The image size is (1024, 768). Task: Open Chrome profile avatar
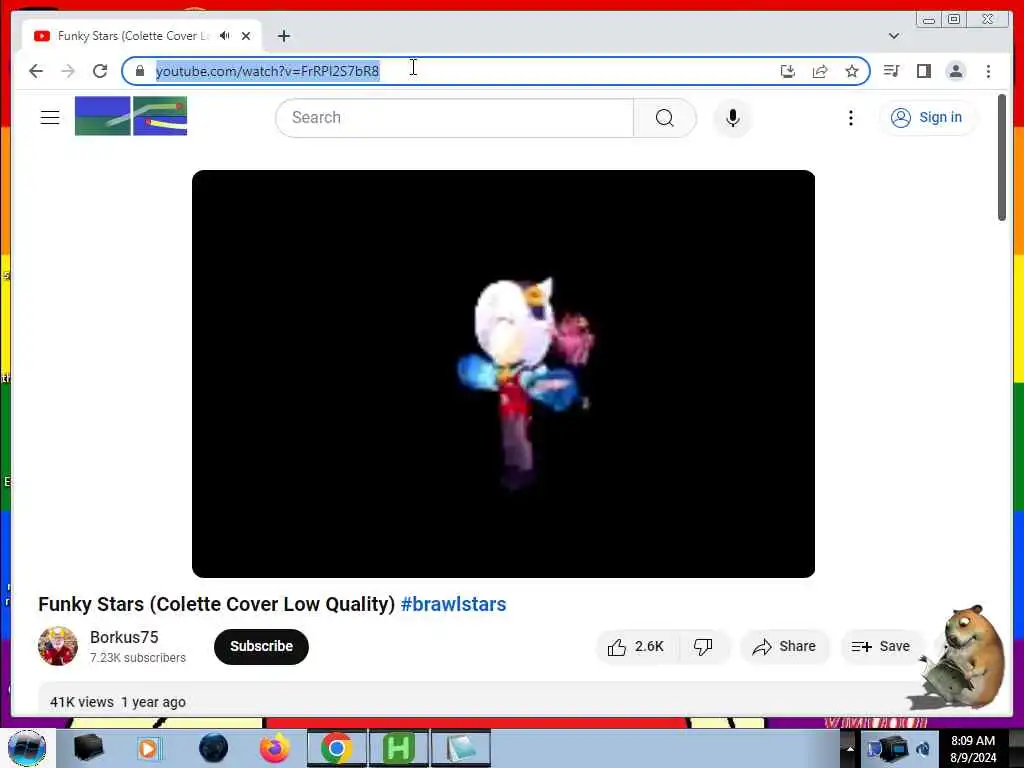(x=955, y=71)
